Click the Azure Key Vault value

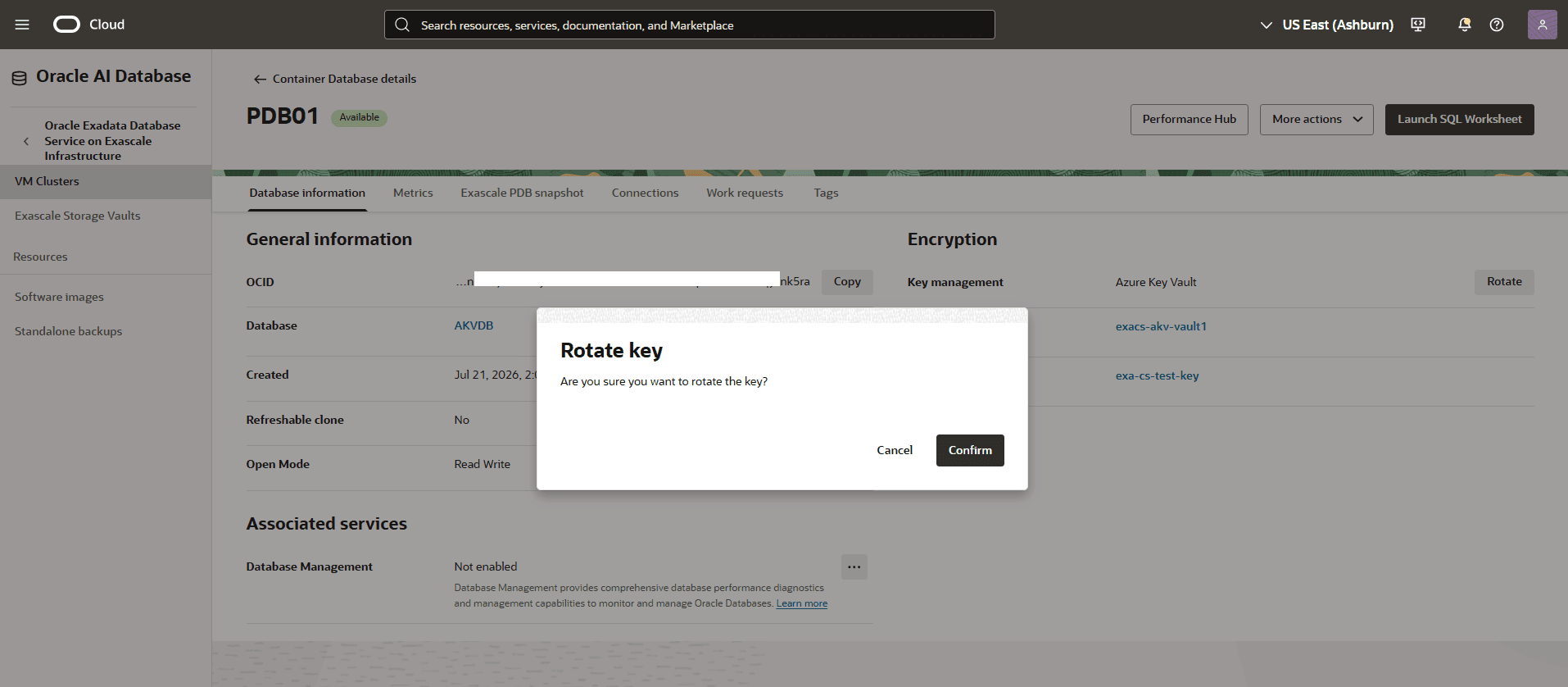[1156, 282]
